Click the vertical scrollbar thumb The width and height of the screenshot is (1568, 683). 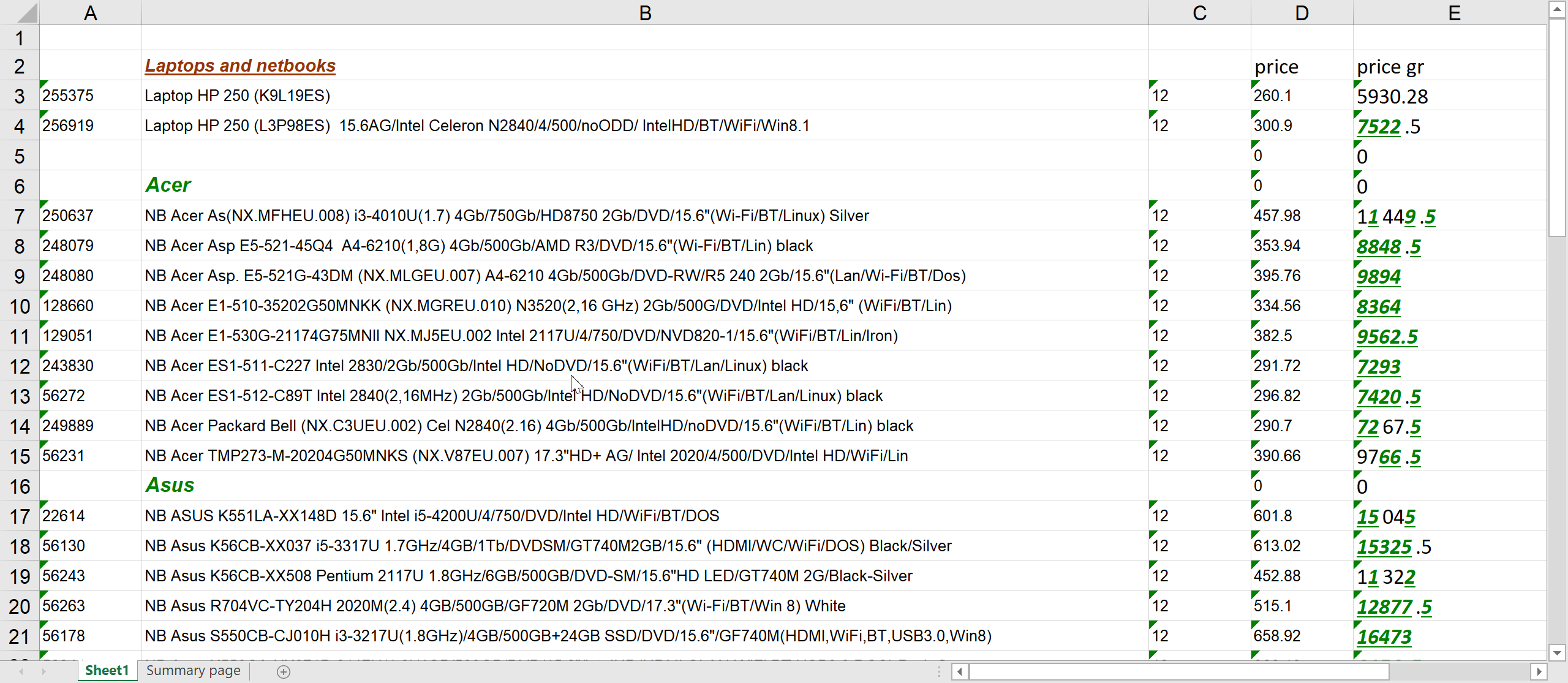coord(1557,129)
